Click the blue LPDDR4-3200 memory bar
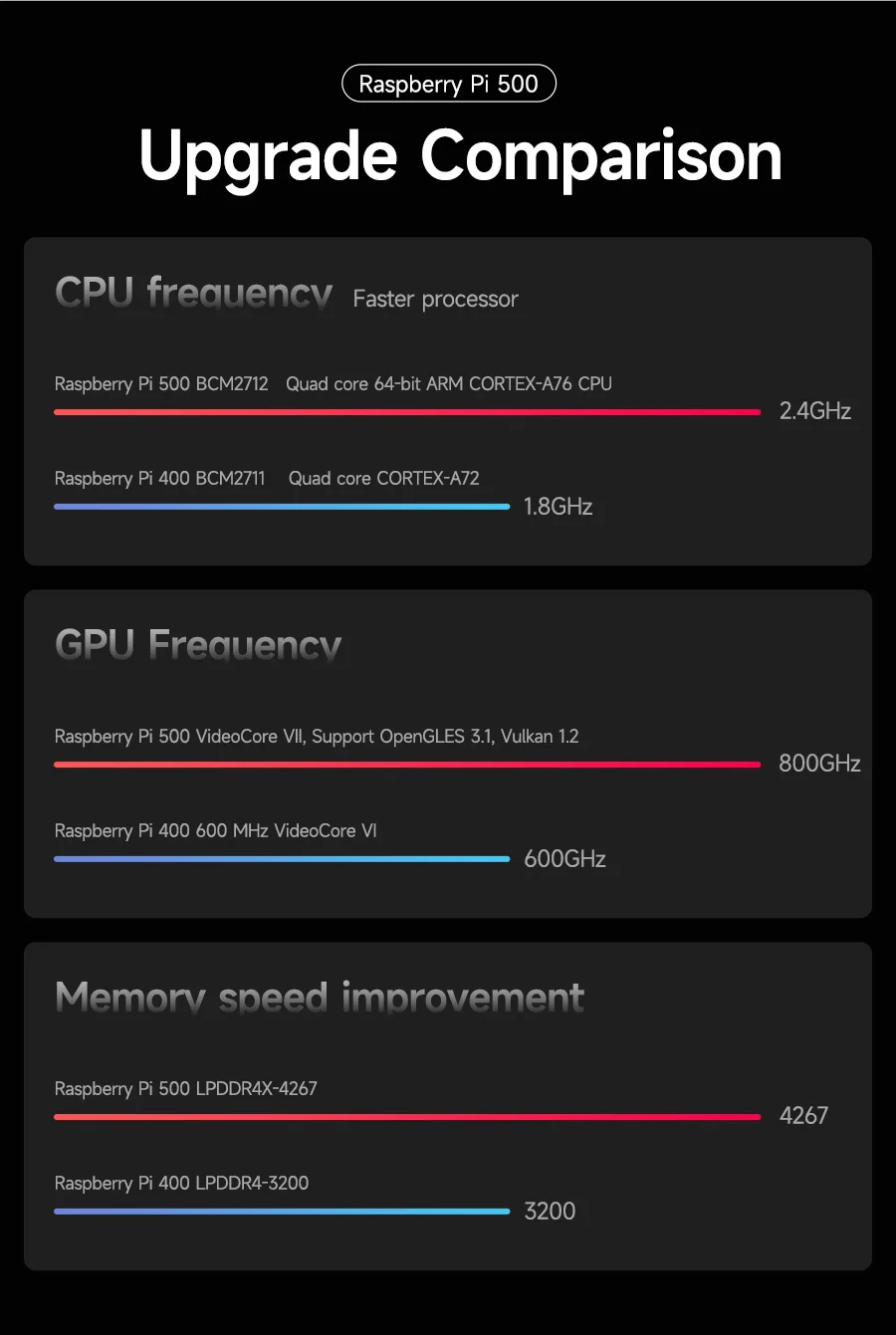The height and width of the screenshot is (1335, 896). point(282,1212)
